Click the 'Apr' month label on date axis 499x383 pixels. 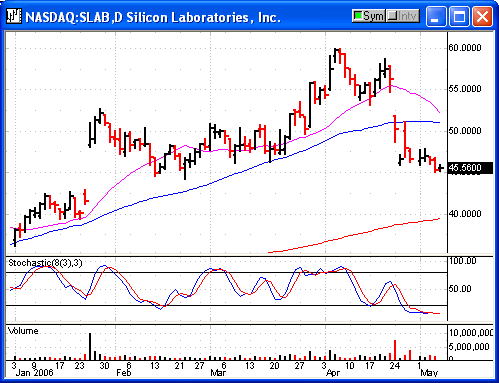333,373
